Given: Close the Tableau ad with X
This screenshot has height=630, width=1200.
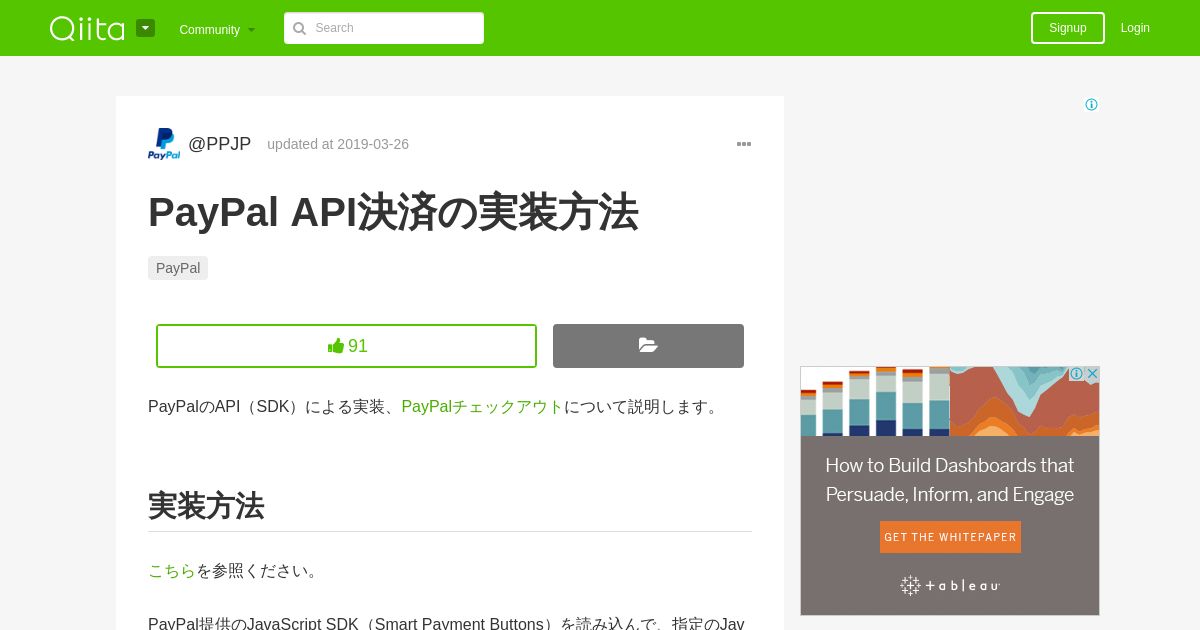Looking at the screenshot, I should pos(1092,373).
